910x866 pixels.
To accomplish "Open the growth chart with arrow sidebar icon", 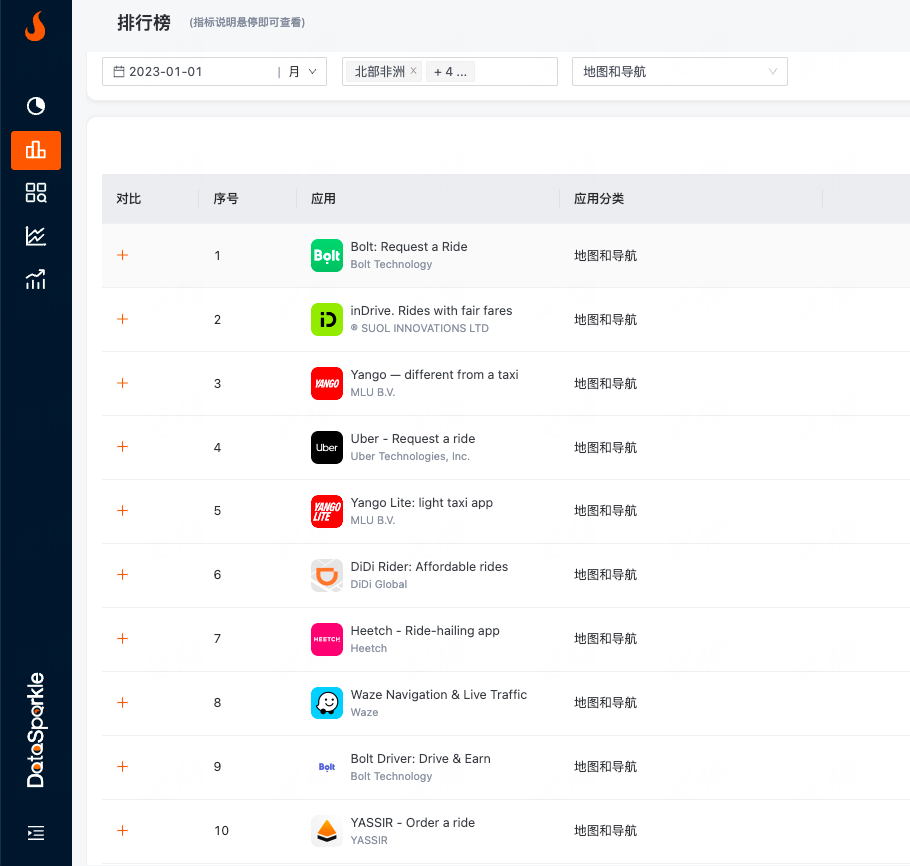I will tap(36, 280).
